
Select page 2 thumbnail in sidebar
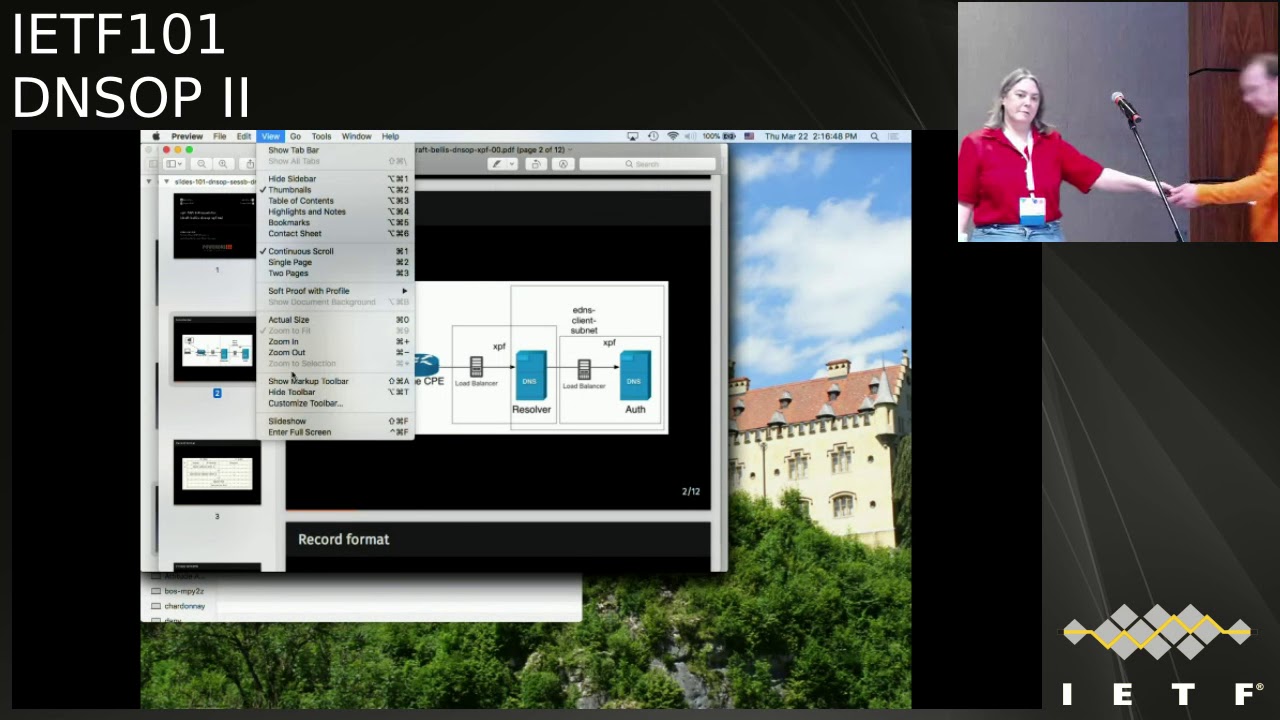point(216,348)
